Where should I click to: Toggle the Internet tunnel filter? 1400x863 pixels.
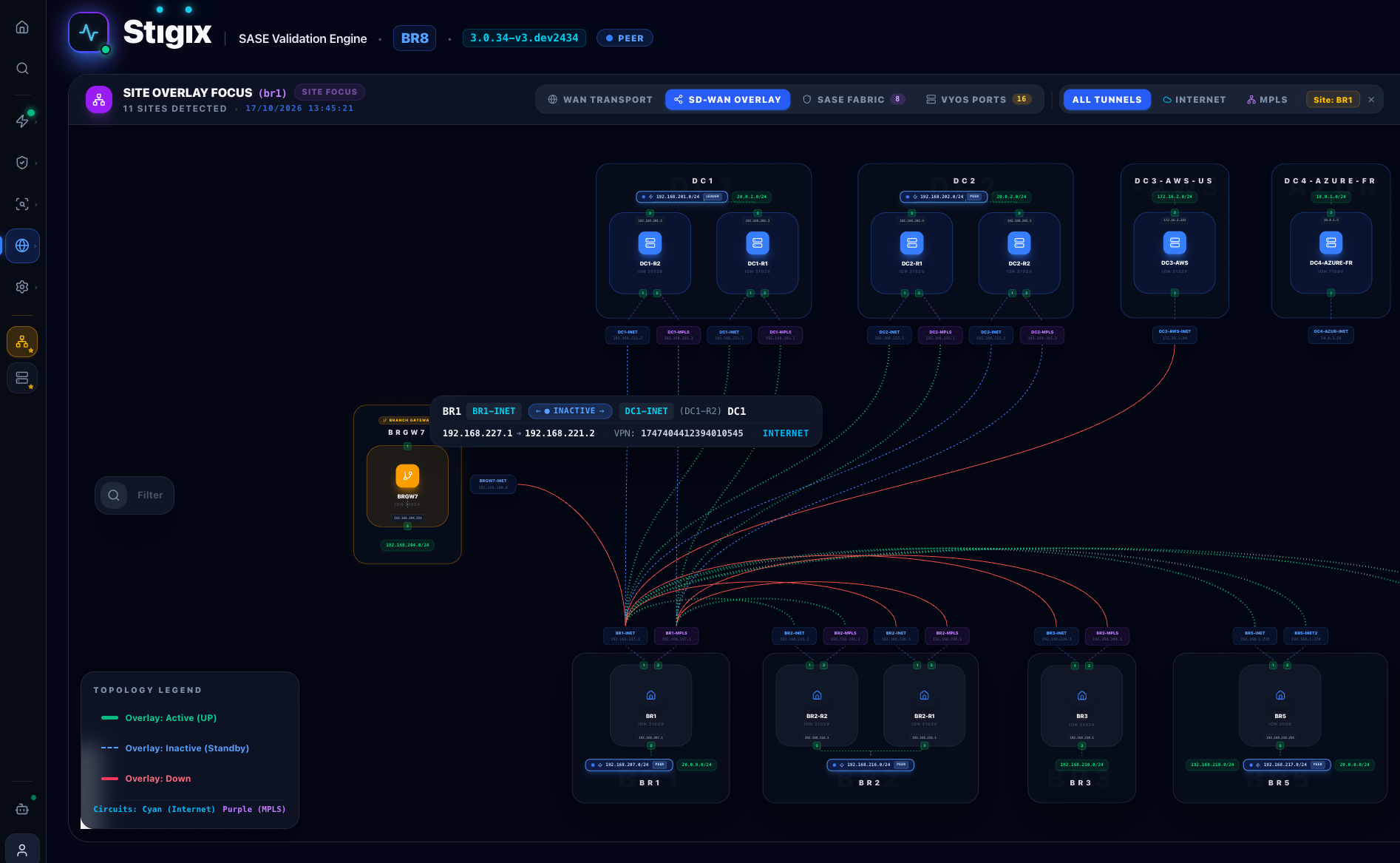[x=1195, y=100]
